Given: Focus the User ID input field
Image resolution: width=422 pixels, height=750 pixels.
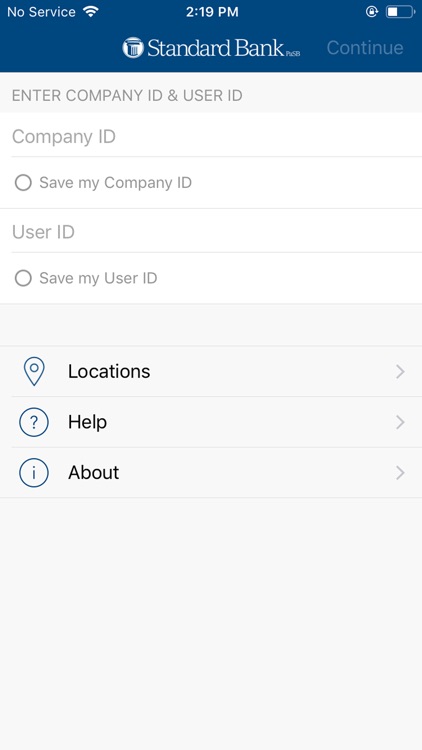Looking at the screenshot, I should click(211, 232).
